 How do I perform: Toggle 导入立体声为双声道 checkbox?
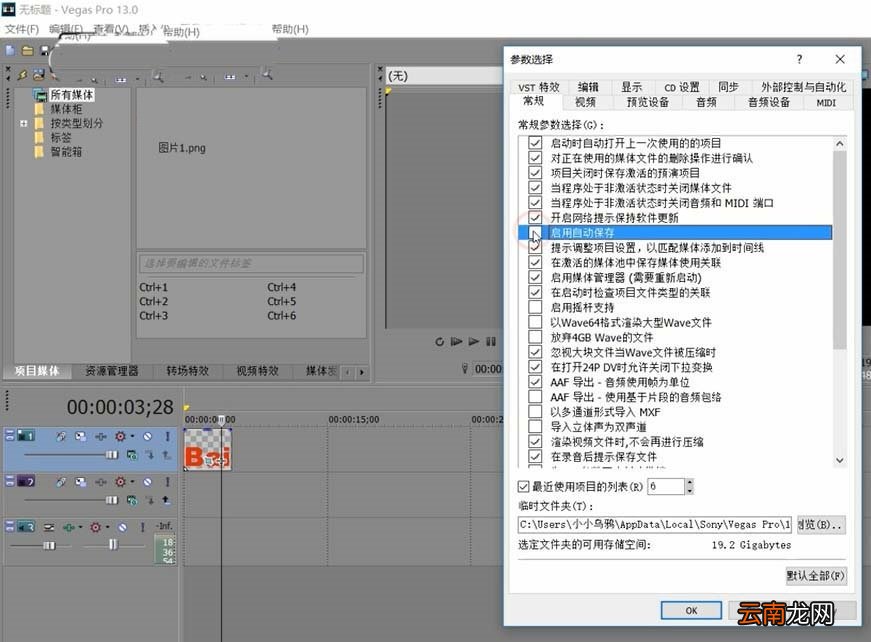tap(535, 427)
